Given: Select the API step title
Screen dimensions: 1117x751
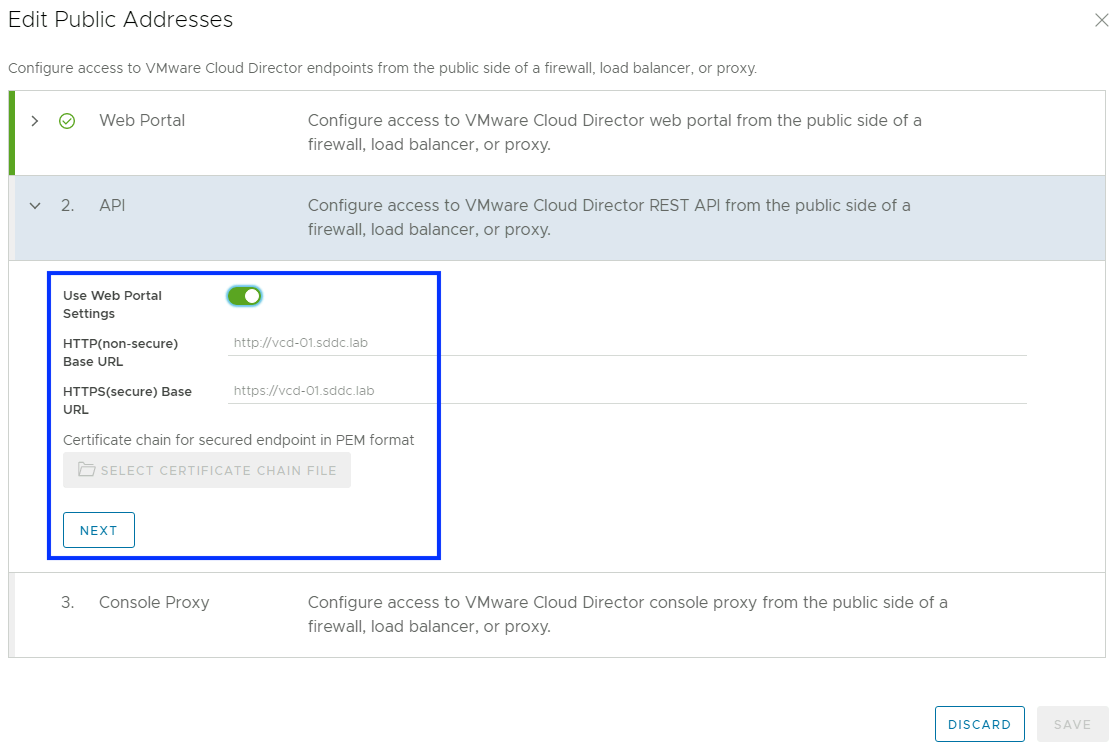Looking at the screenshot, I should (x=112, y=206).
